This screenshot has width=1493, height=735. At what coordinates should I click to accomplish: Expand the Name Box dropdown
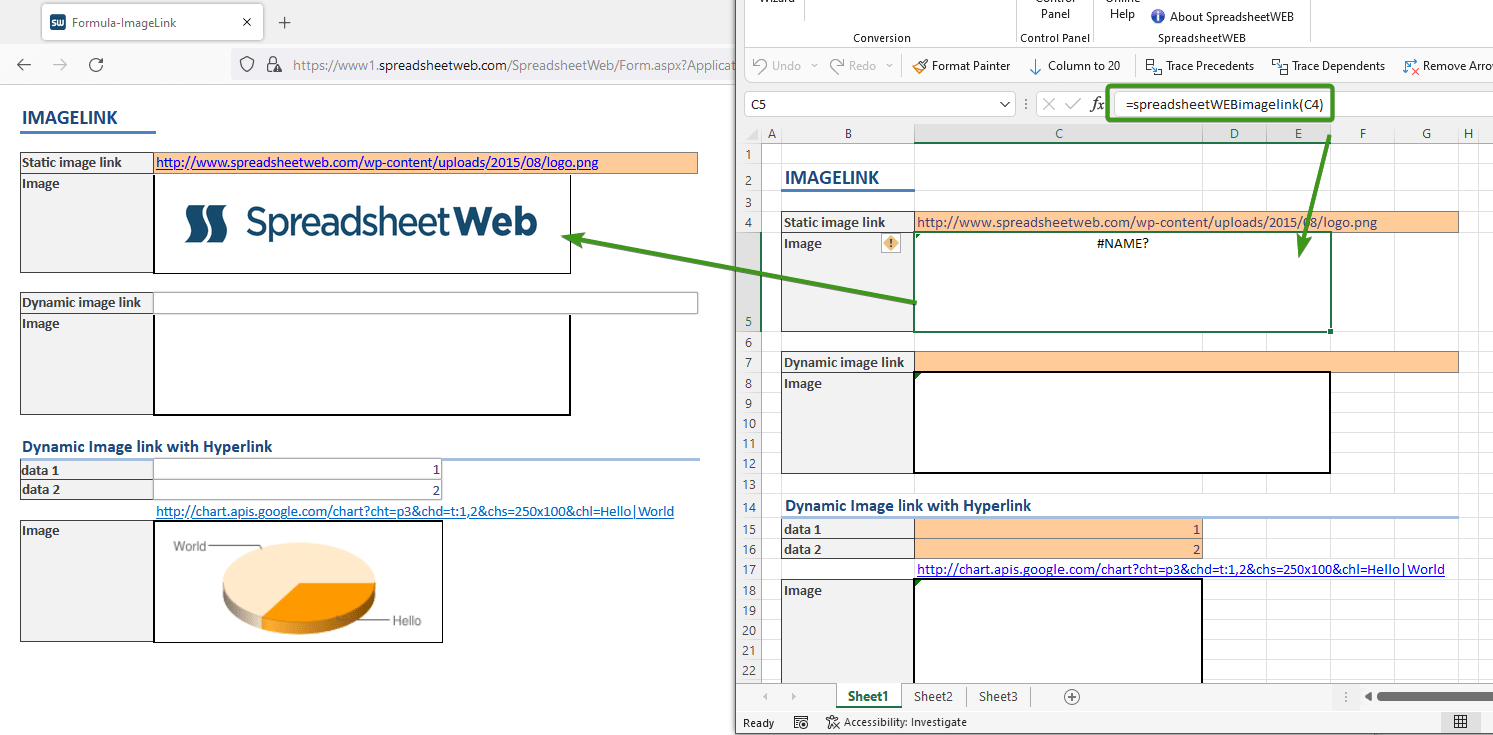click(1006, 104)
